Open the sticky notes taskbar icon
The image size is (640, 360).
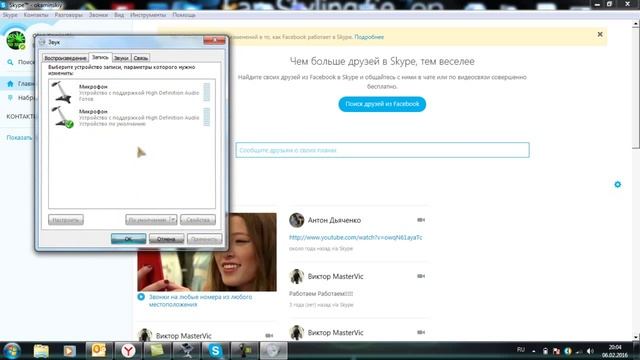(157, 351)
